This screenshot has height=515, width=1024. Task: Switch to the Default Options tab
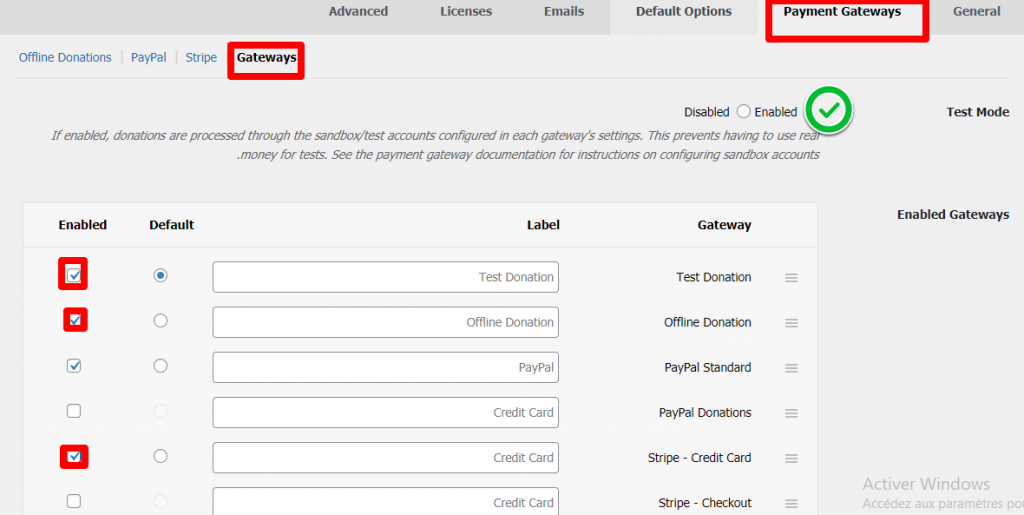684,11
